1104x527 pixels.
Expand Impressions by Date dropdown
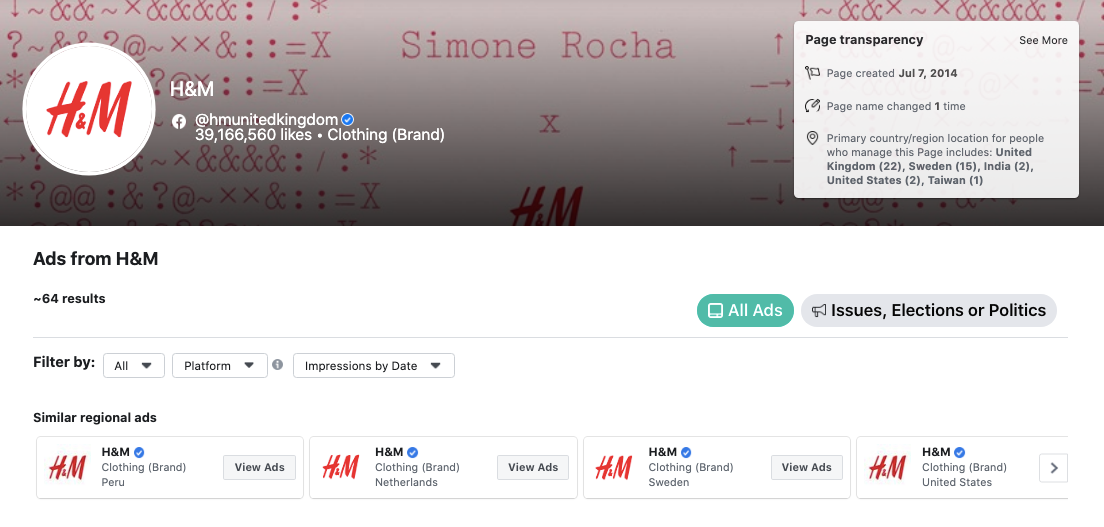tap(374, 366)
